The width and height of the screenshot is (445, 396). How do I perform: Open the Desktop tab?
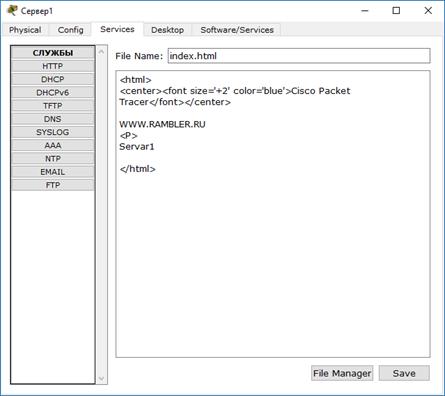(x=167, y=30)
